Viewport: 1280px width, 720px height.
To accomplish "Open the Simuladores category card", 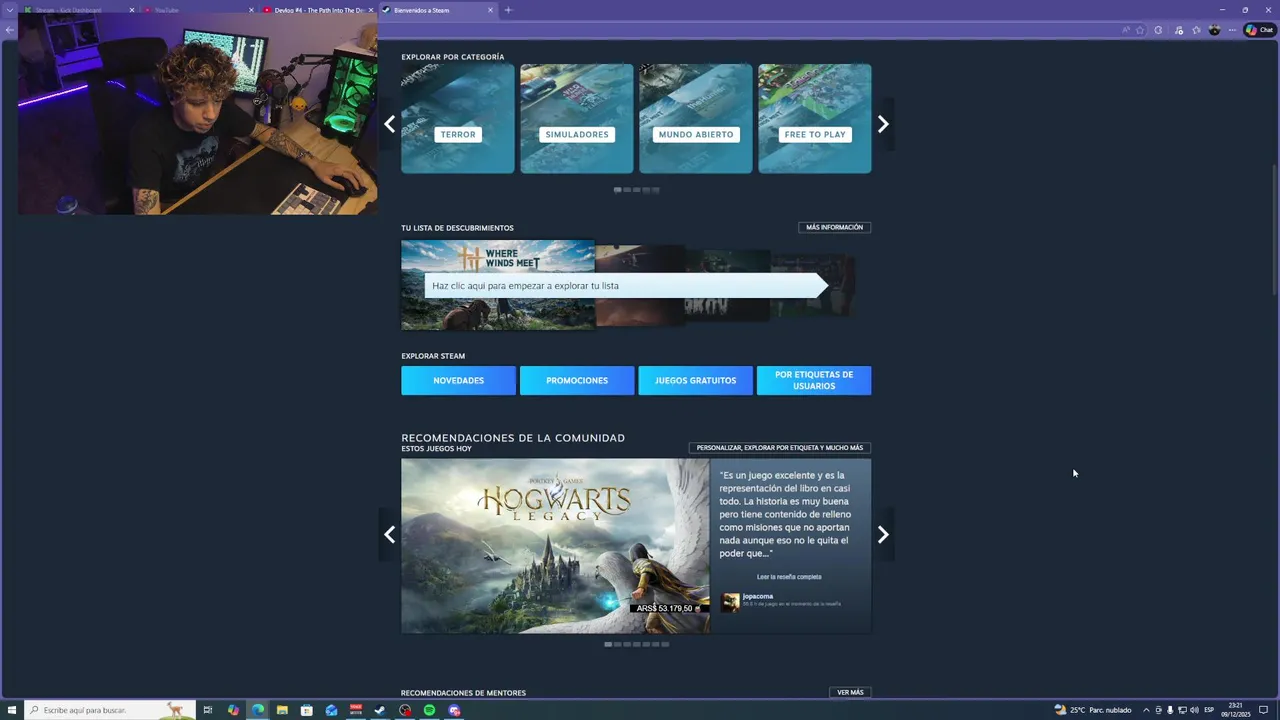I will click(x=577, y=119).
